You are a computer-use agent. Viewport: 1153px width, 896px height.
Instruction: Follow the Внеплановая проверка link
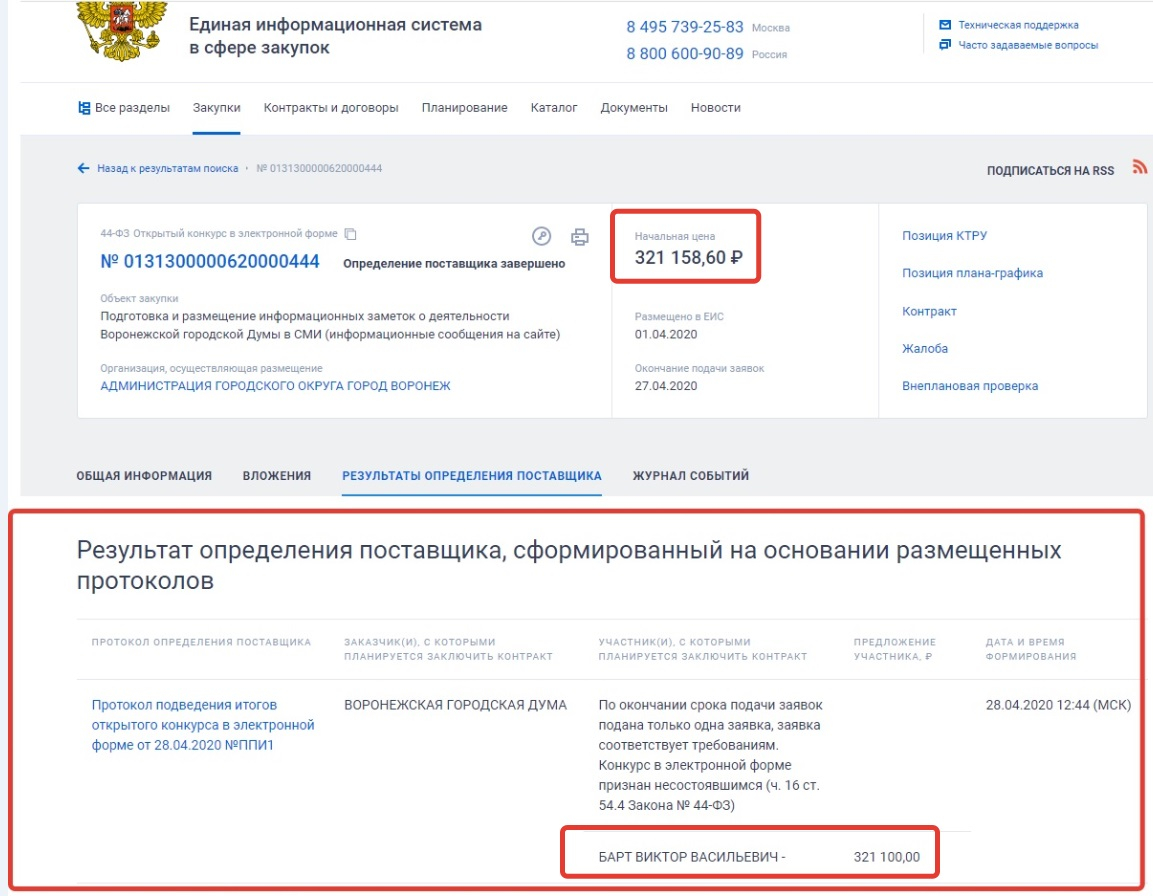[970, 386]
